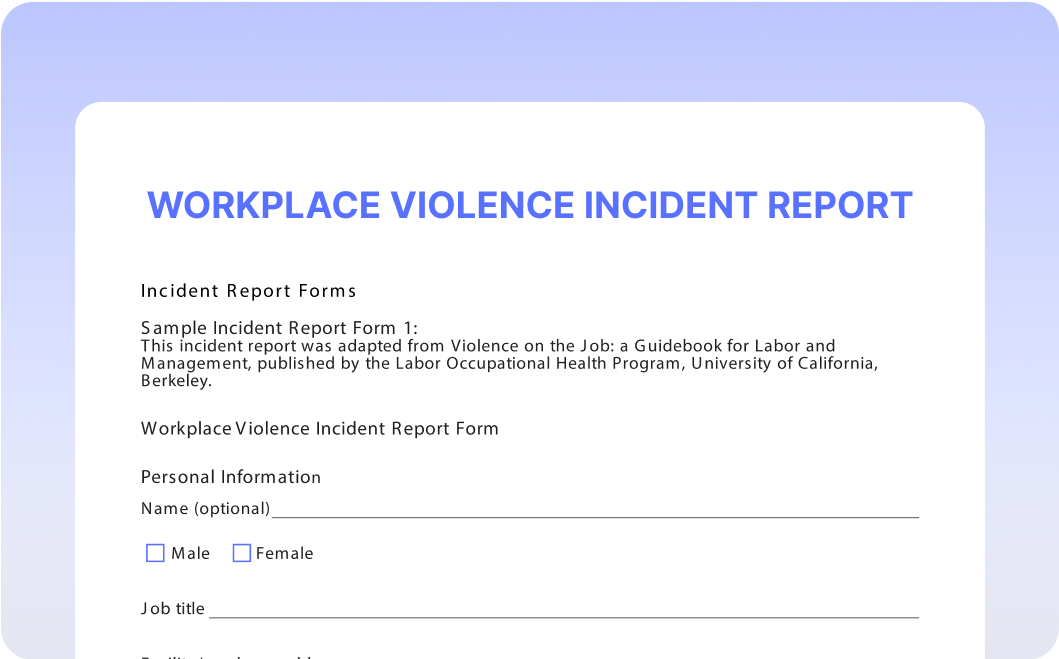Click the blue background above the document
The height and width of the screenshot is (659, 1059).
click(529, 50)
